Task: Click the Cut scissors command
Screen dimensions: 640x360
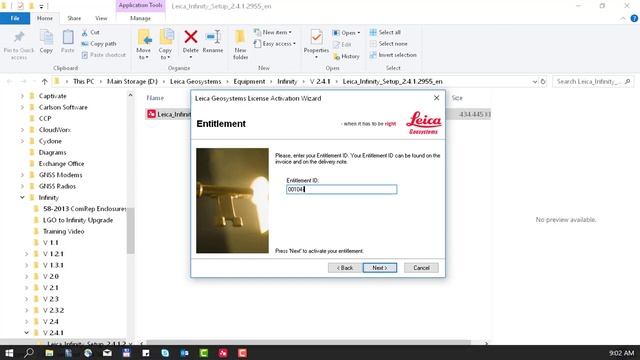Action: coord(91,32)
